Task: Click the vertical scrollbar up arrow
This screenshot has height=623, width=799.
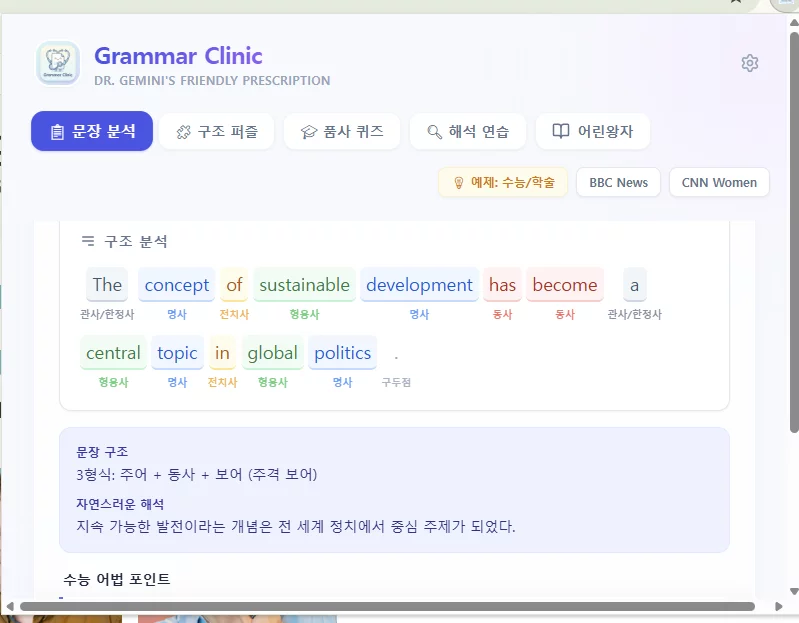Action: tap(794, 22)
